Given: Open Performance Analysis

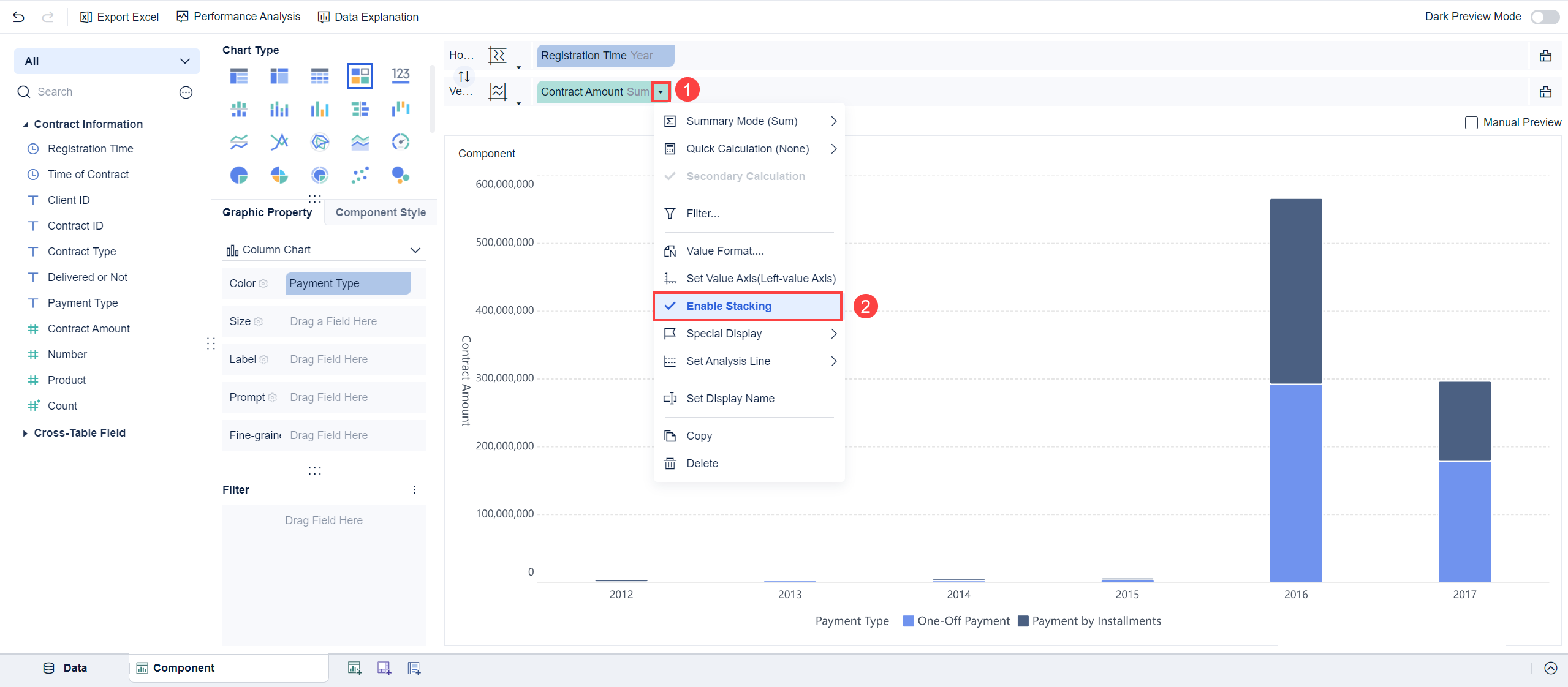Looking at the screenshot, I should [238, 17].
